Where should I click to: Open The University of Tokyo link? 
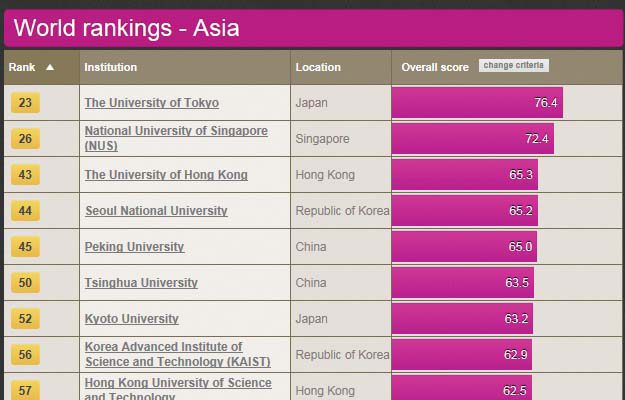pyautogui.click(x=151, y=103)
